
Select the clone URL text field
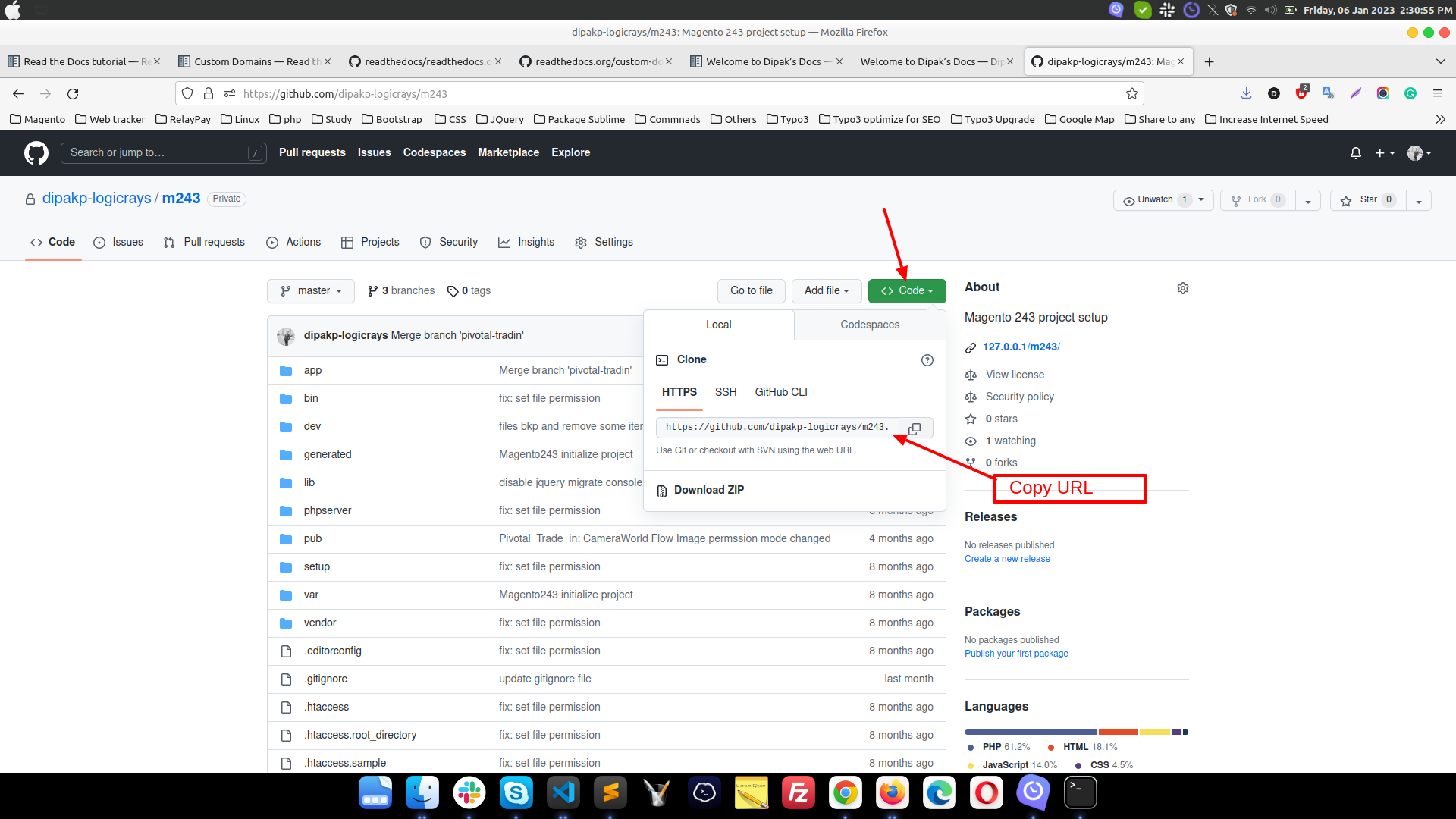pyautogui.click(x=777, y=428)
